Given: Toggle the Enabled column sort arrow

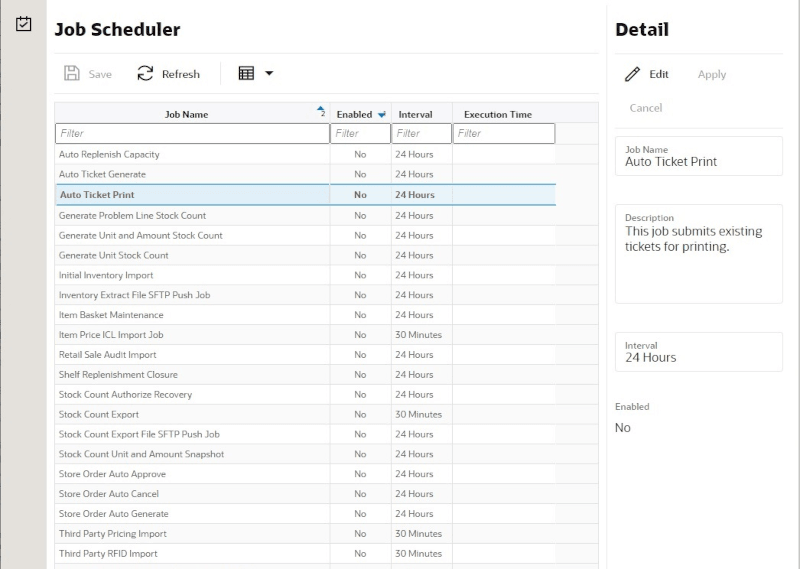Looking at the screenshot, I should click(382, 115).
